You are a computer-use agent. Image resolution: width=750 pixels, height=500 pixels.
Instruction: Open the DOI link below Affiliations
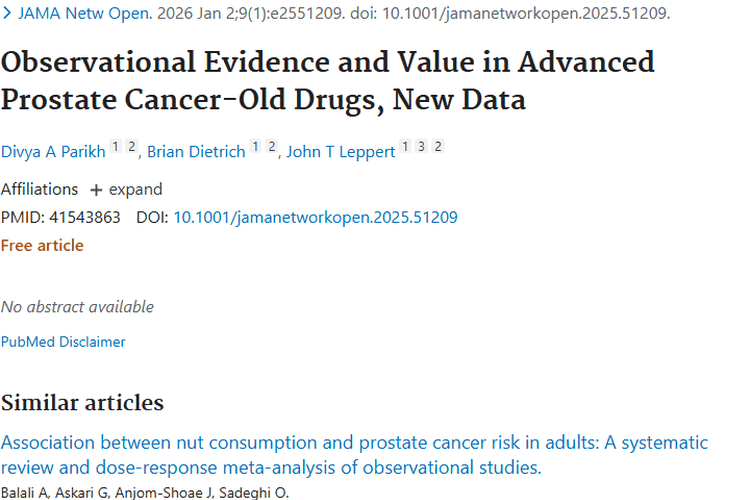click(x=315, y=217)
